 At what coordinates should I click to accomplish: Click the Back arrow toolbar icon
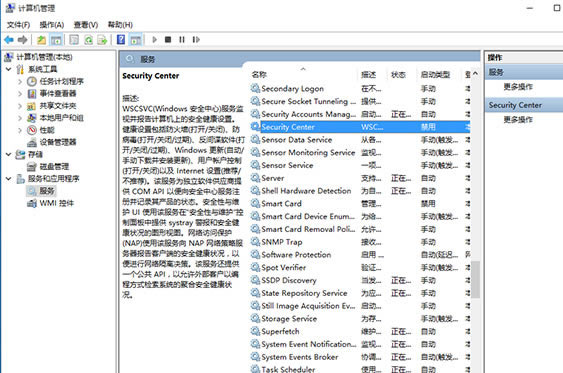9,40
